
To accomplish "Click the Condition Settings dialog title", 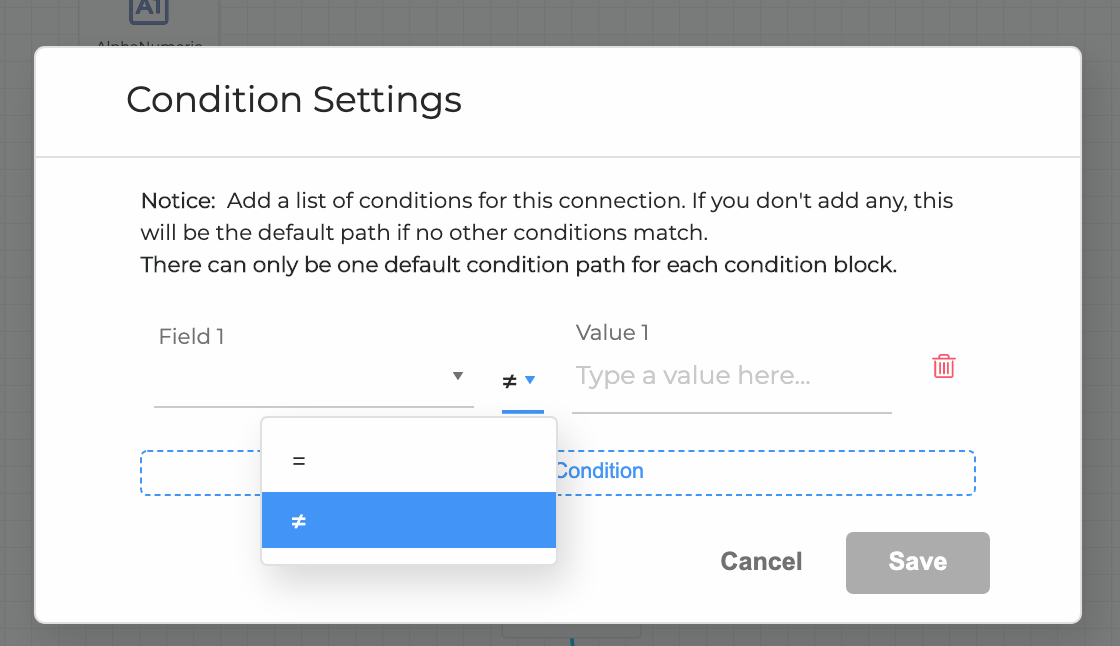I will [293, 100].
